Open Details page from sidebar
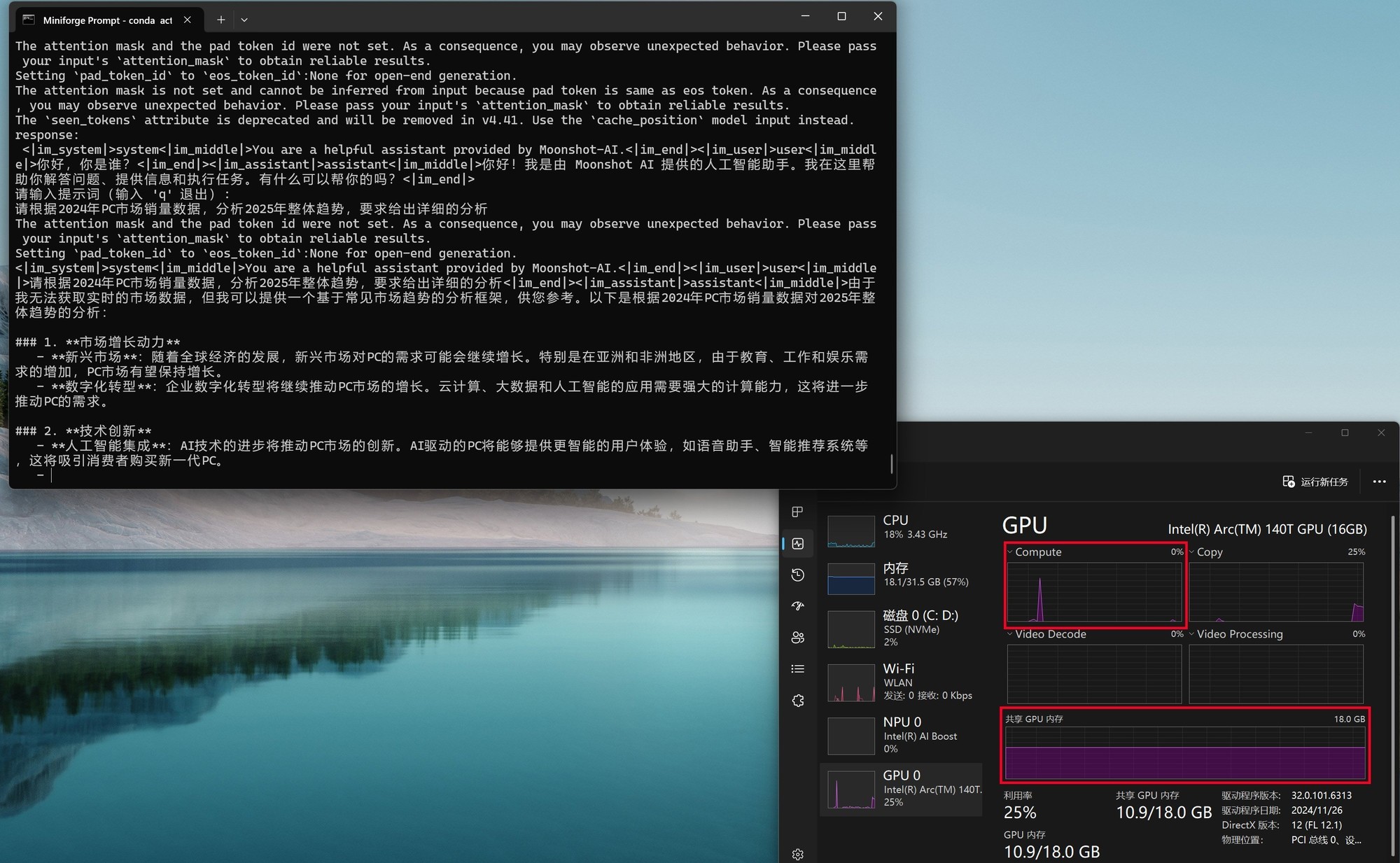Image resolution: width=1400 pixels, height=863 pixels. click(x=797, y=668)
